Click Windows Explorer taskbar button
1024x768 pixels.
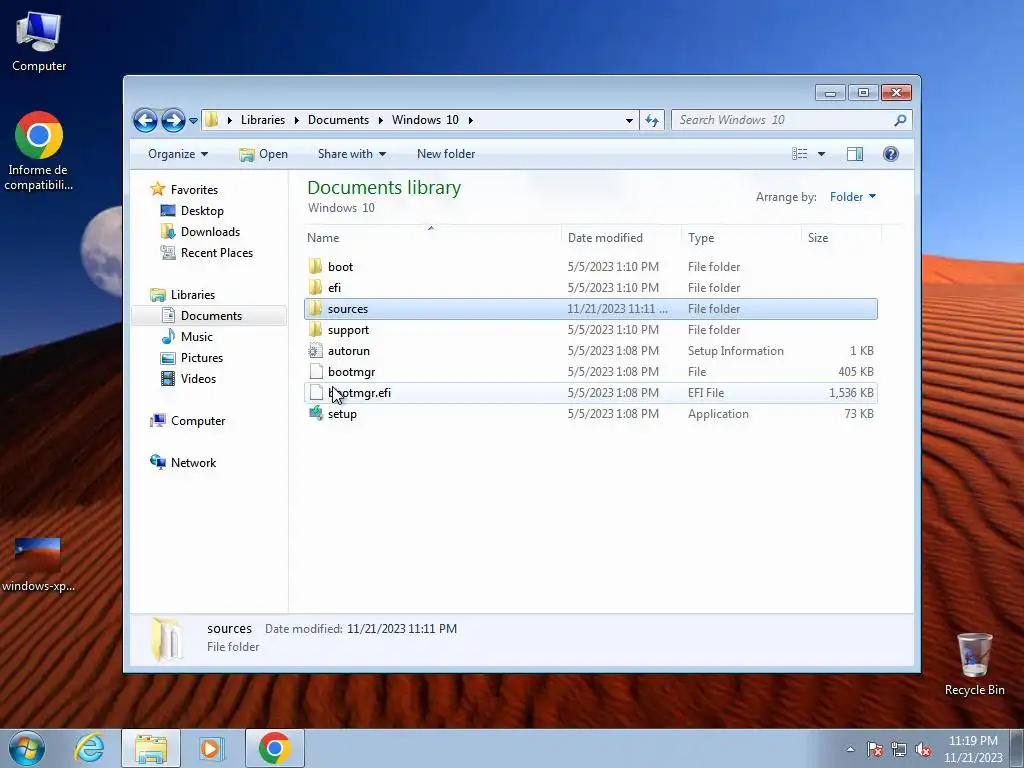click(x=150, y=748)
